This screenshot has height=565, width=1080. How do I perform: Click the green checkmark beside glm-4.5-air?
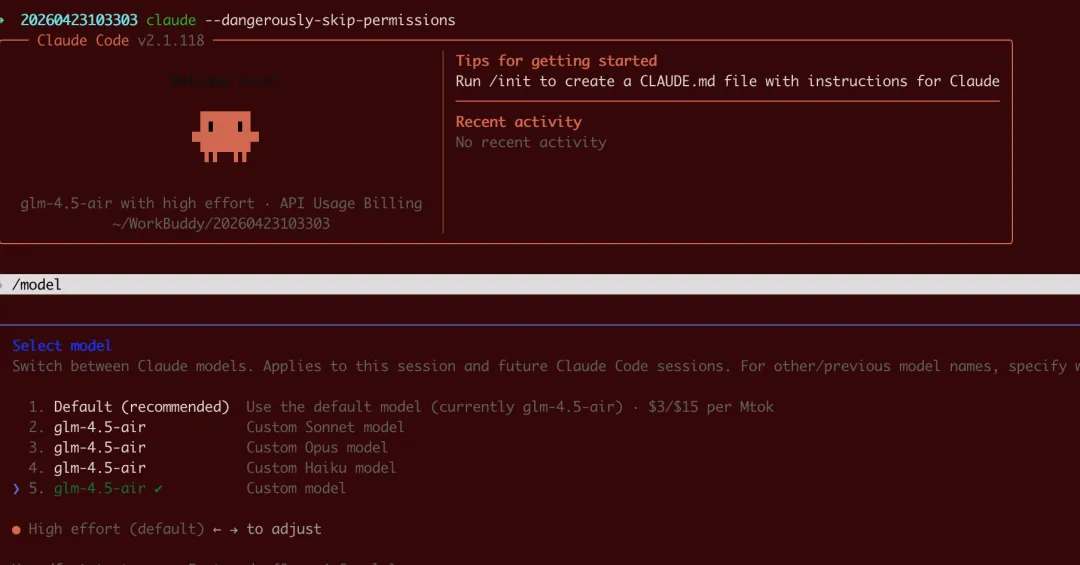[158, 489]
